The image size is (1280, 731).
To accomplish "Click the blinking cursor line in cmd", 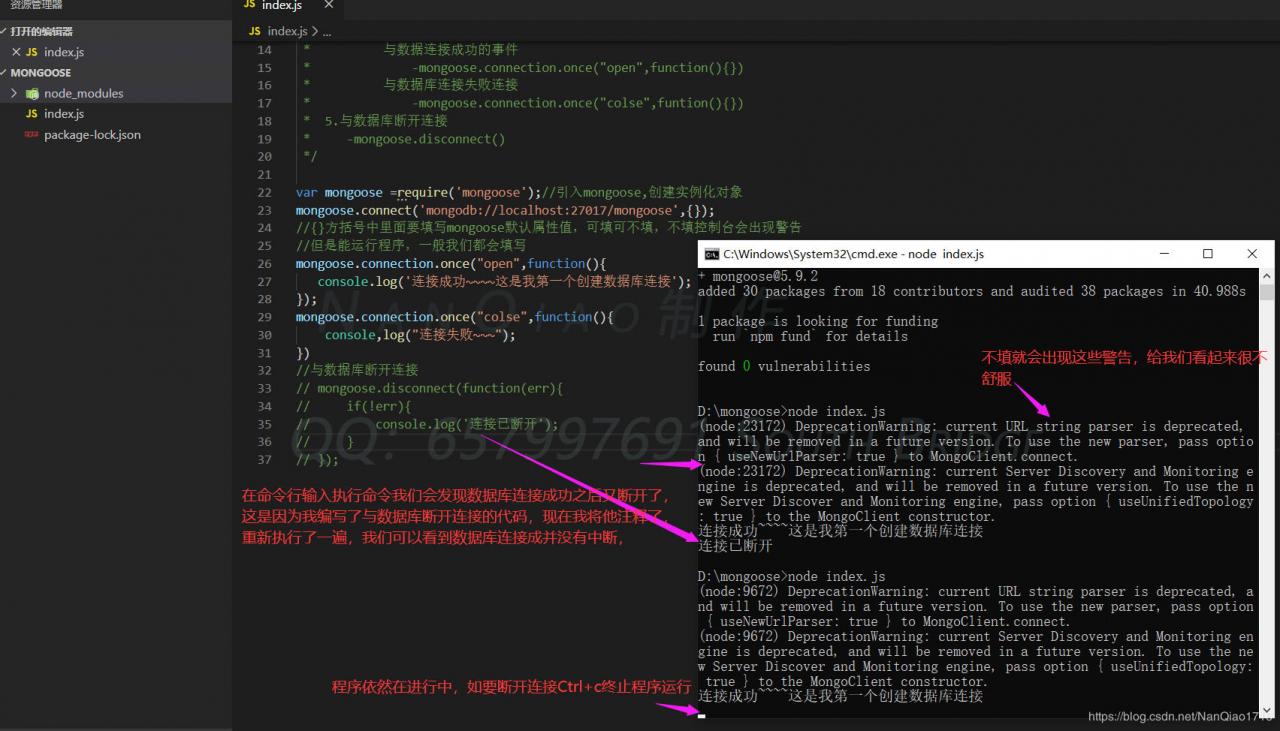I will coord(702,715).
